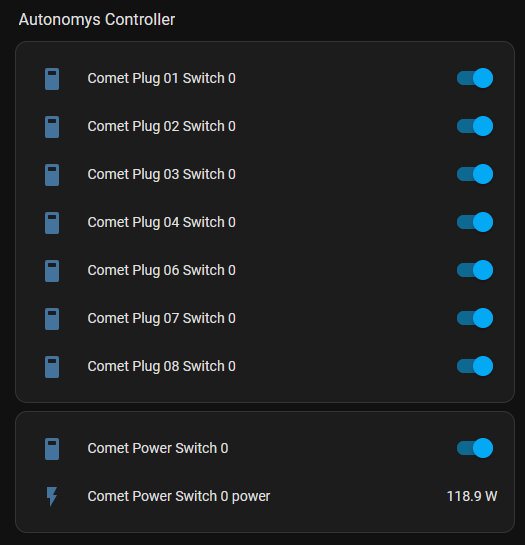Click the Comet Plug 04 switch icon
The height and width of the screenshot is (545, 525).
point(52,223)
